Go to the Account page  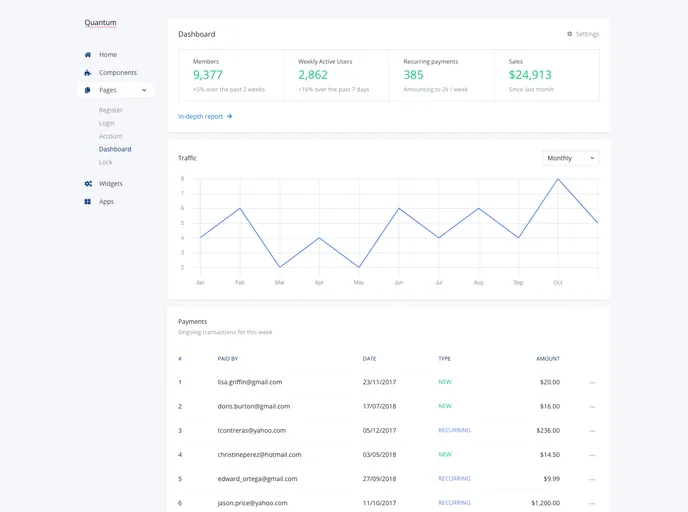click(x=111, y=136)
